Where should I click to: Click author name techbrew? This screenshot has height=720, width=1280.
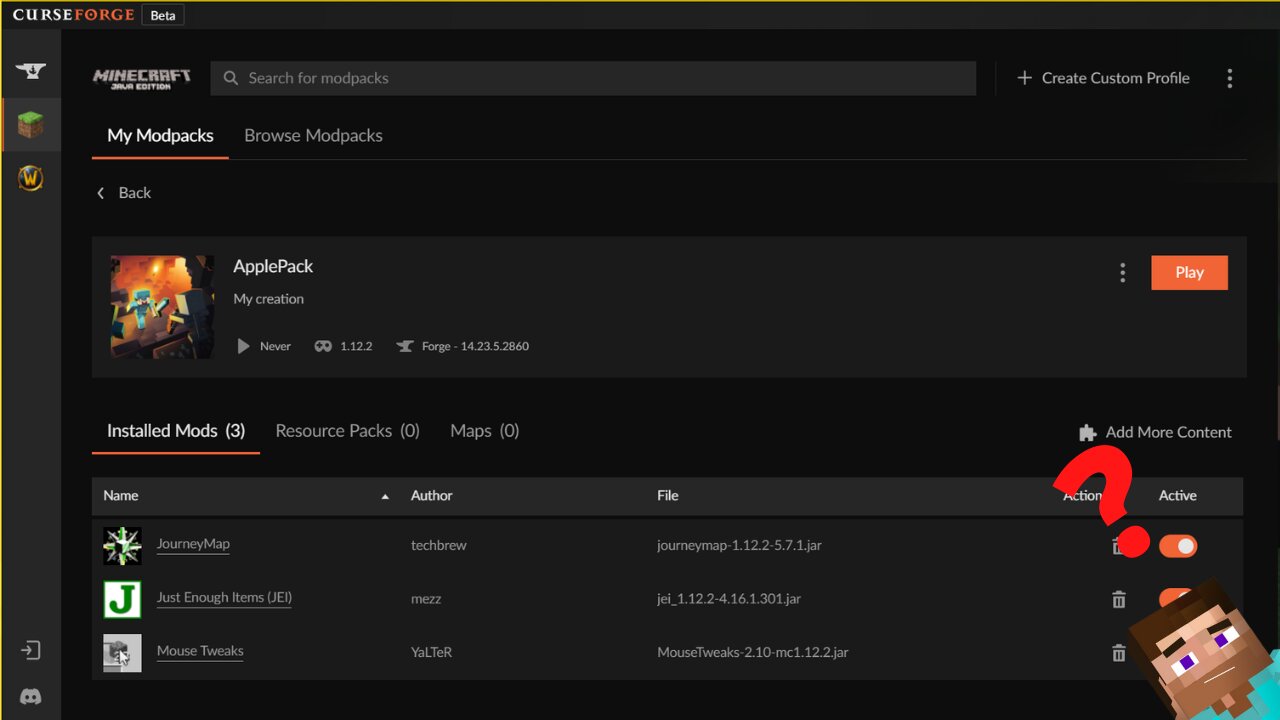tap(439, 546)
